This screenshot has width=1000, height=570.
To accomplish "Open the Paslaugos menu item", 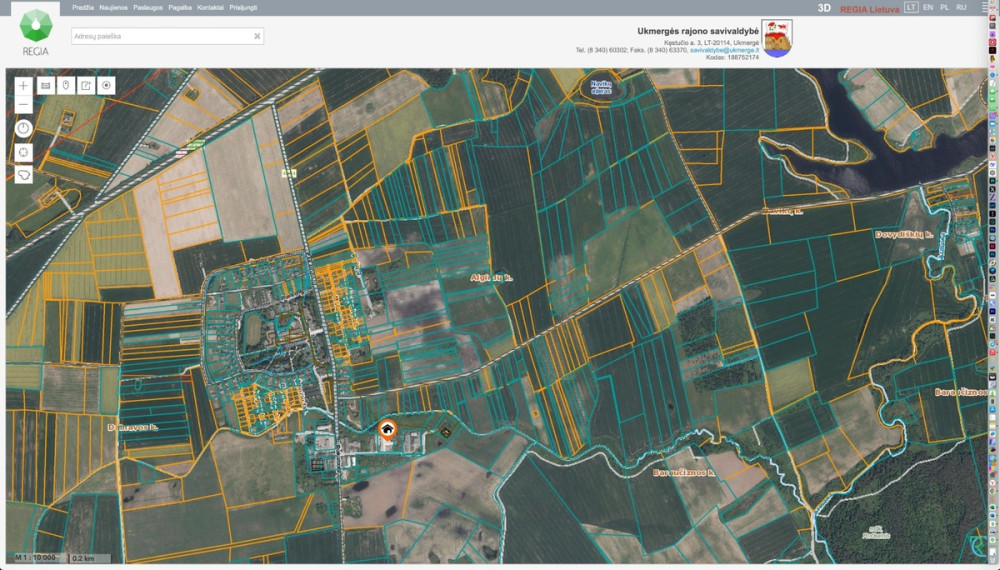I will coord(148,8).
